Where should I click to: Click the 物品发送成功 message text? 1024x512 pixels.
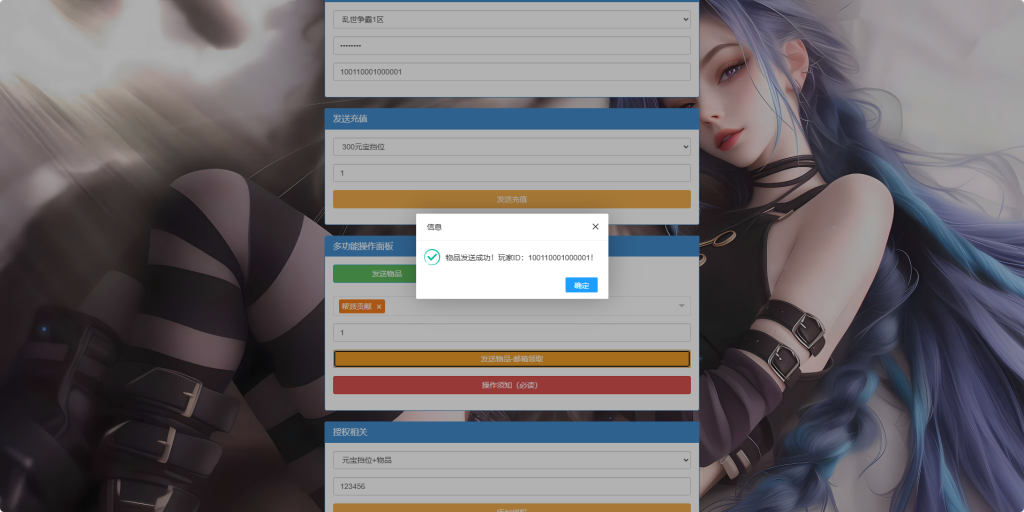point(519,257)
